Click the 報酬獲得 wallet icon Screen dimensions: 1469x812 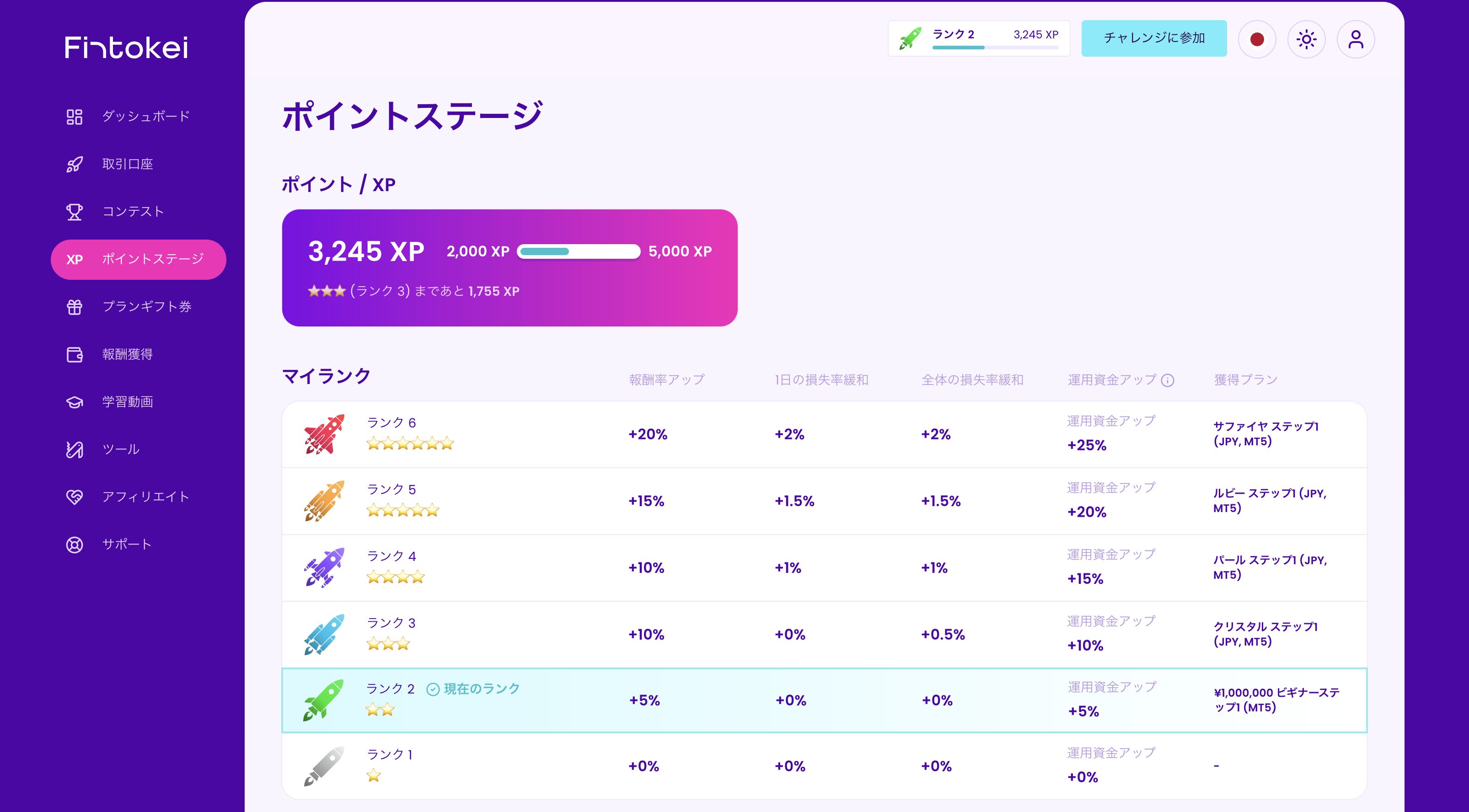pos(74,355)
